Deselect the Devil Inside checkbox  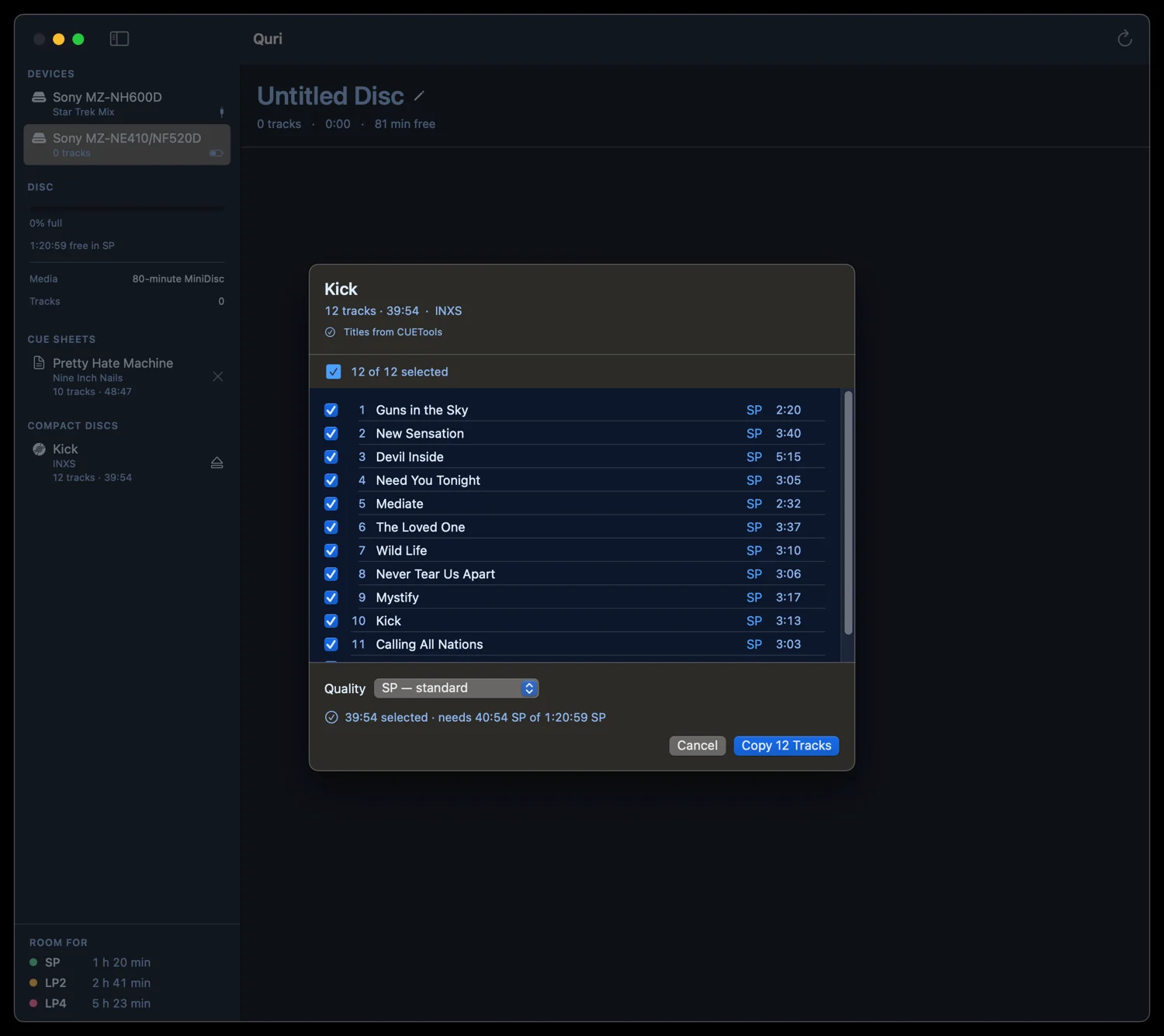tap(331, 457)
